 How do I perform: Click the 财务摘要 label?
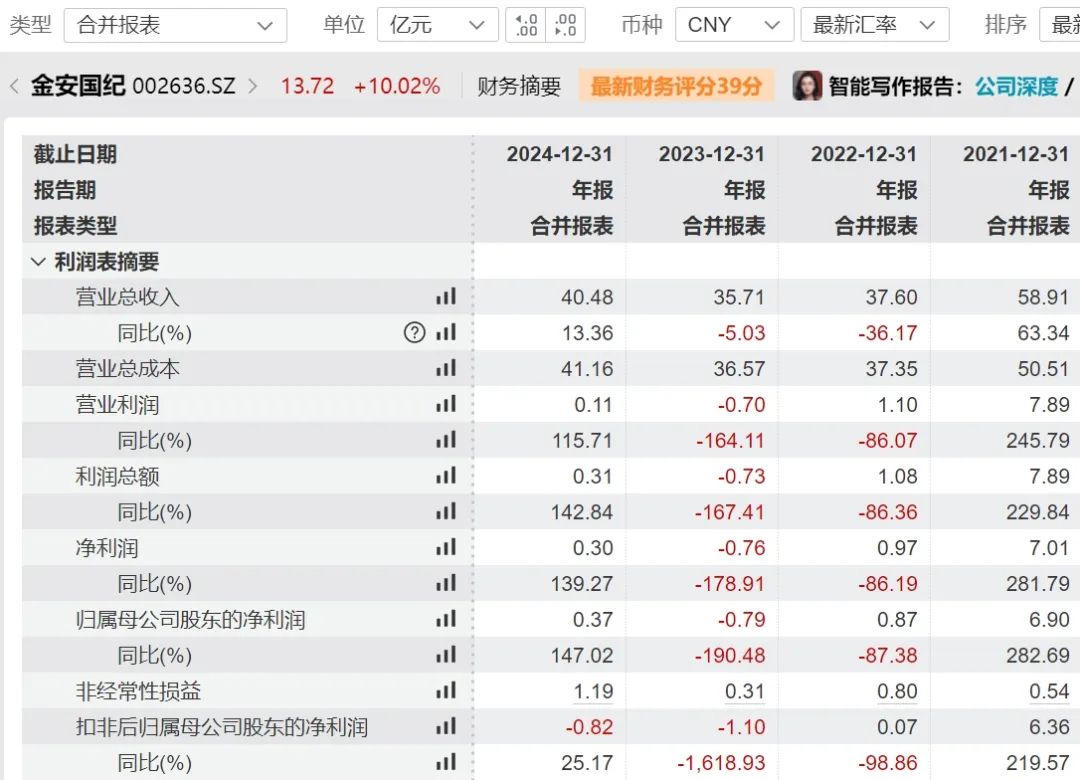coord(519,86)
